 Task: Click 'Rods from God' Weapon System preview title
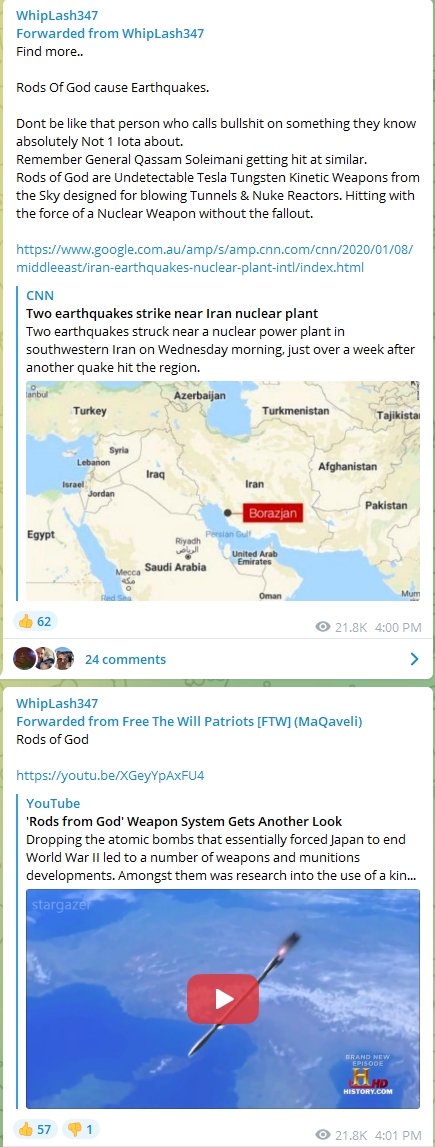click(x=184, y=821)
